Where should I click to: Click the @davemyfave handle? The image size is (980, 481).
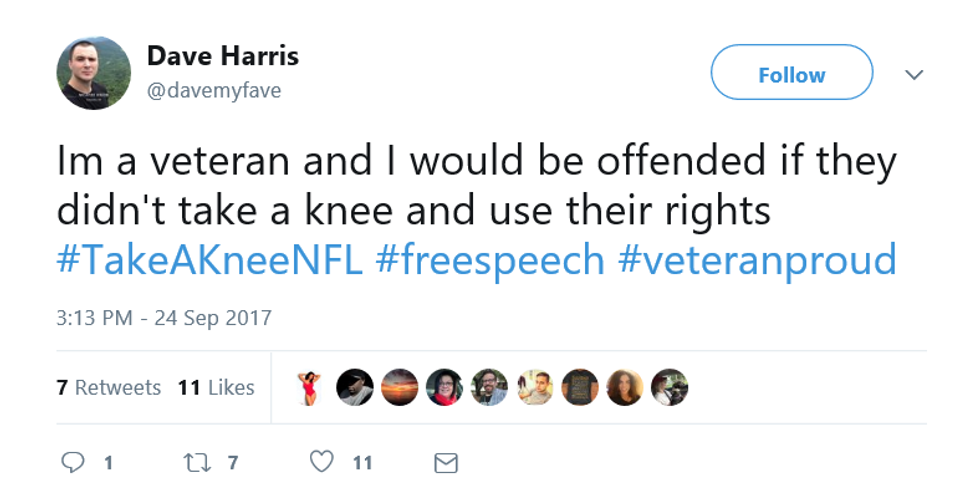pyautogui.click(x=214, y=90)
